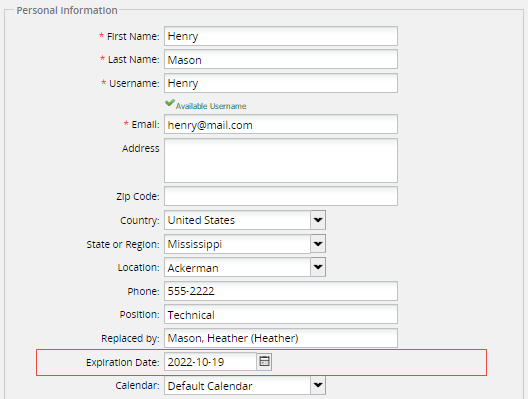Open the Calendar dropdown arrow
The width and height of the screenshot is (528, 399).
click(318, 385)
